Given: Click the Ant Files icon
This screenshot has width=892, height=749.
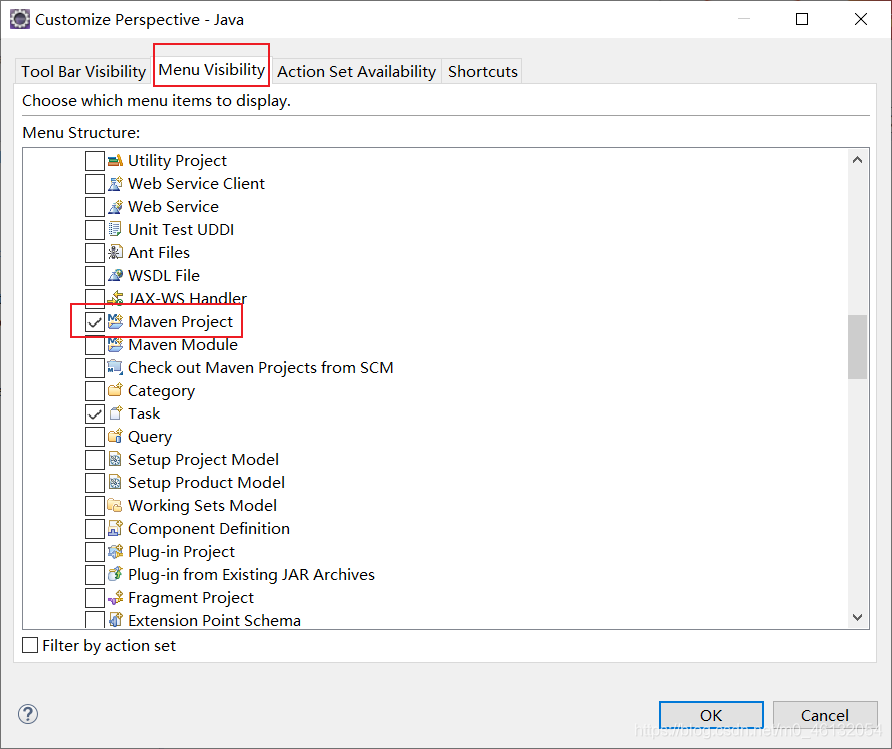Looking at the screenshot, I should [x=115, y=253].
